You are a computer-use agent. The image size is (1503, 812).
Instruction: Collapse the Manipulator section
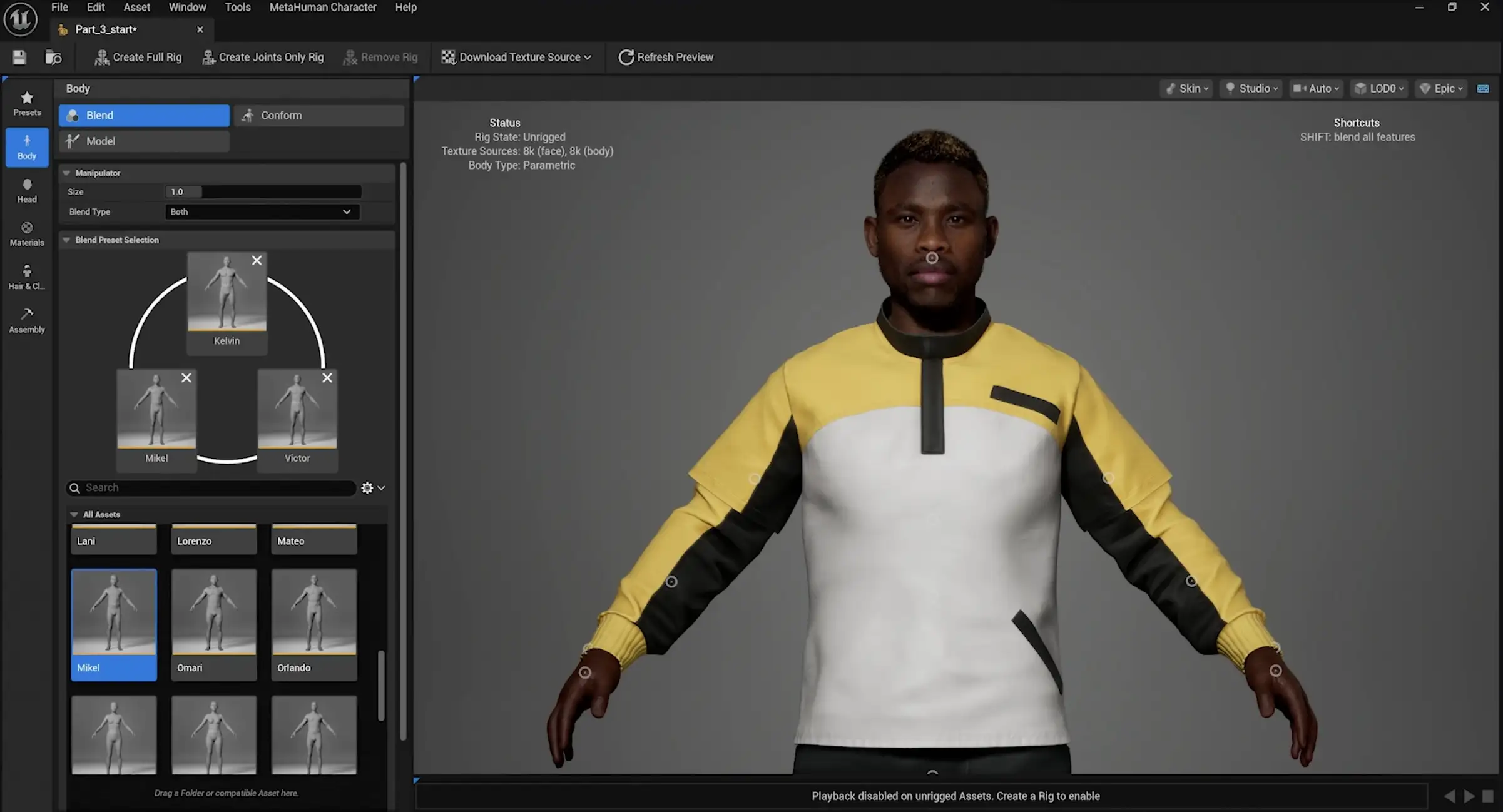66,173
